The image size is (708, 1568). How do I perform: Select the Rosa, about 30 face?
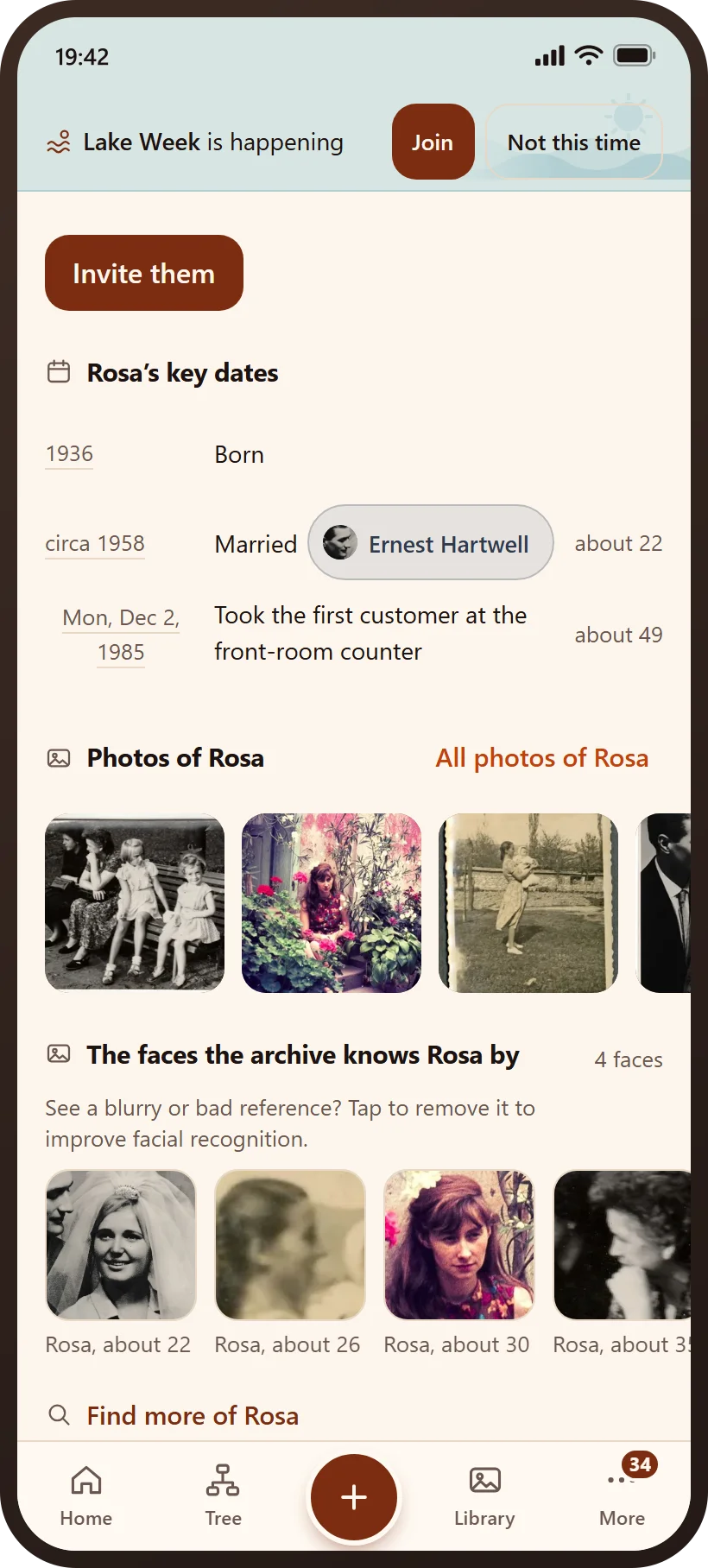pos(459,1245)
